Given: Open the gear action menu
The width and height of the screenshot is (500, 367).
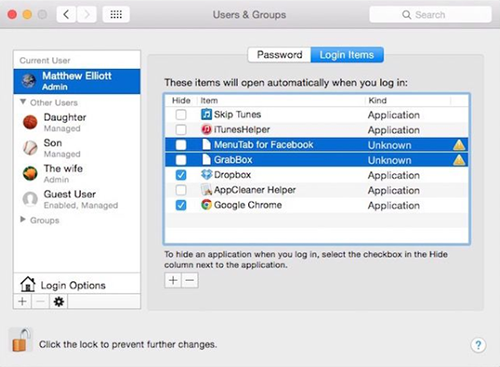Looking at the screenshot, I should click(59, 301).
